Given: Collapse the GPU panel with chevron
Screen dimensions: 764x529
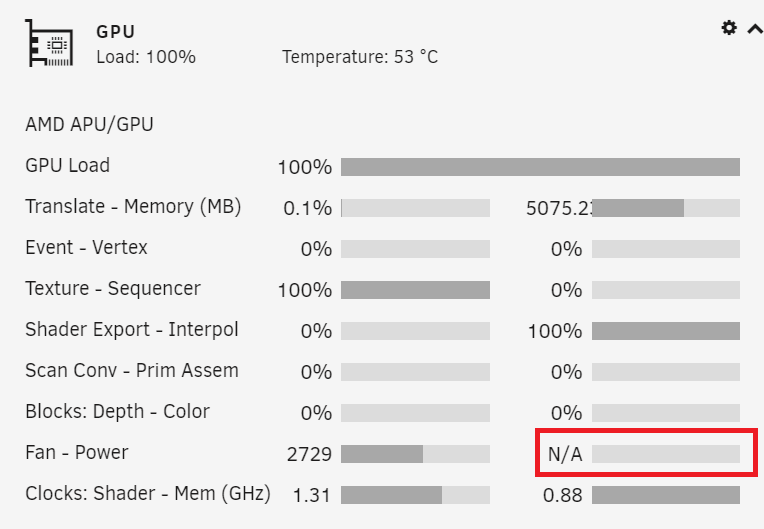Looking at the screenshot, I should (x=755, y=29).
